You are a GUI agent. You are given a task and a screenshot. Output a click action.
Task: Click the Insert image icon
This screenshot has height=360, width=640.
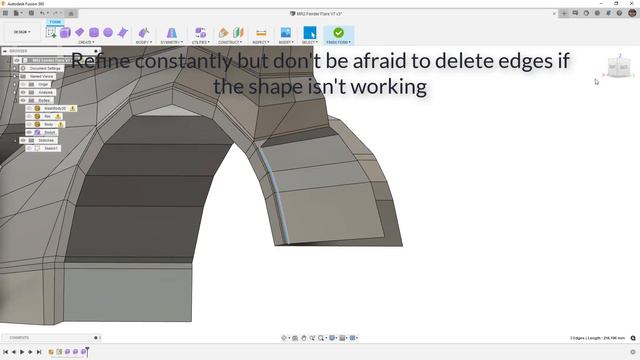[286, 32]
